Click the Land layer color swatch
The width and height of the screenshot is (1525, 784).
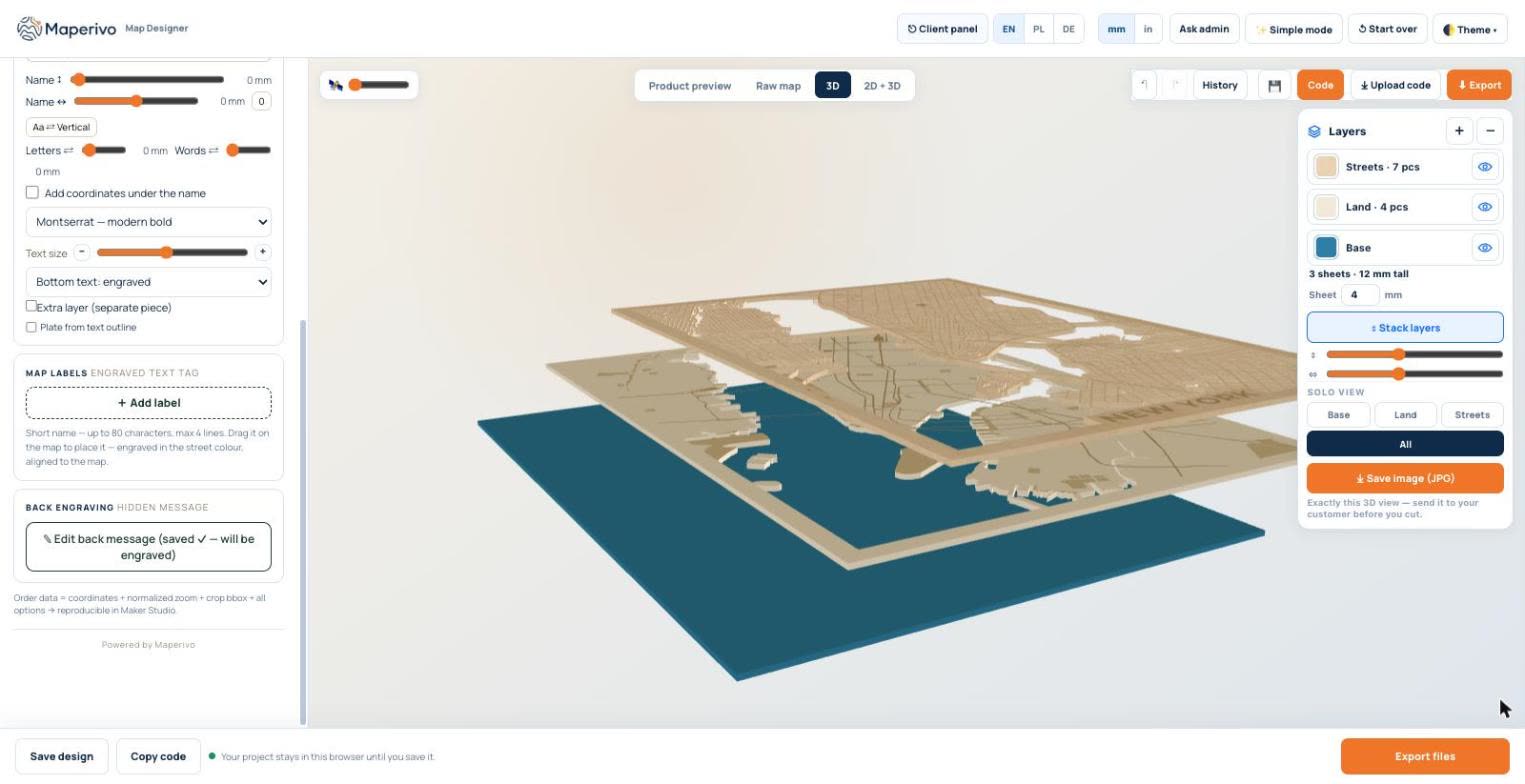pyautogui.click(x=1326, y=207)
